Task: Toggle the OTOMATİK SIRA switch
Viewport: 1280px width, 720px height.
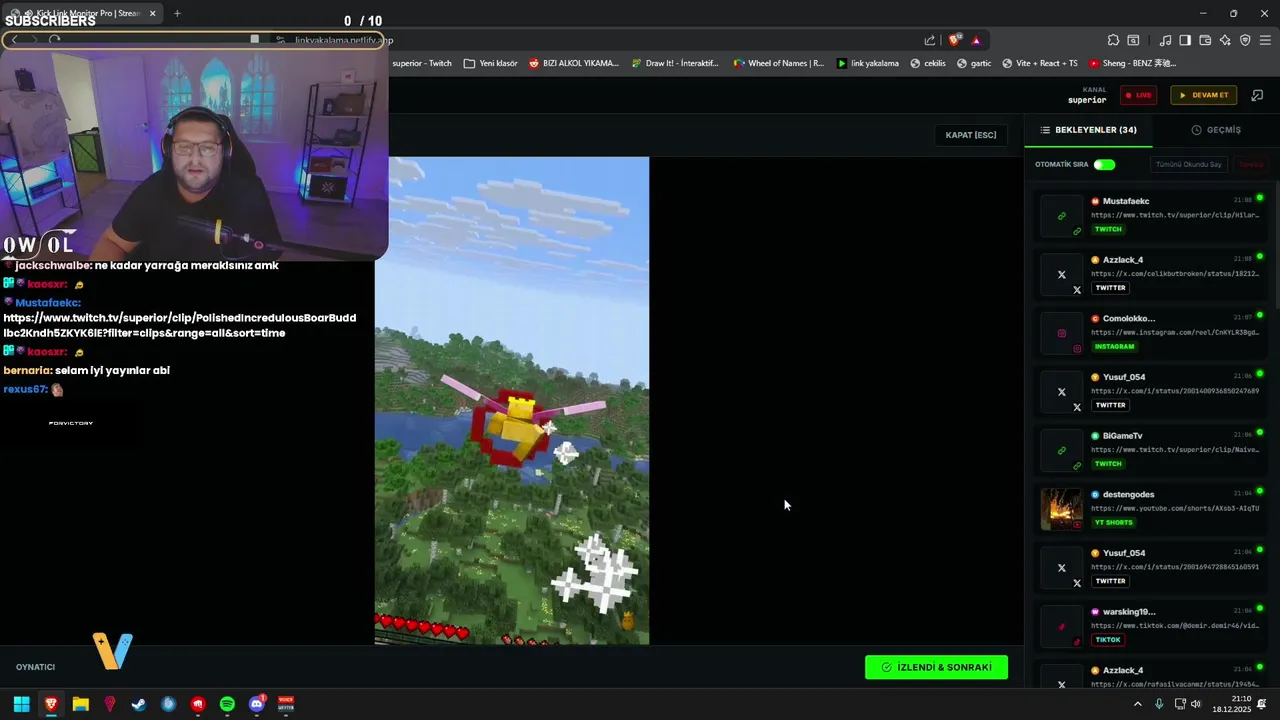Action: (x=1104, y=164)
